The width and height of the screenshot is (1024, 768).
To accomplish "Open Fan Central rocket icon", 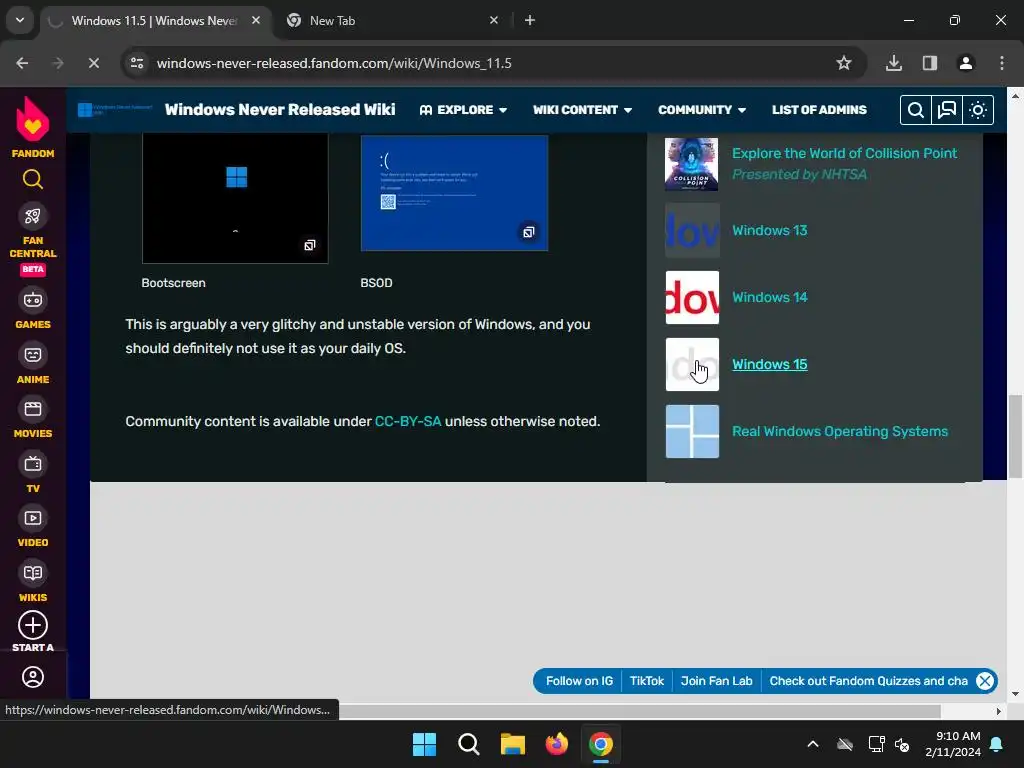I will (x=33, y=216).
